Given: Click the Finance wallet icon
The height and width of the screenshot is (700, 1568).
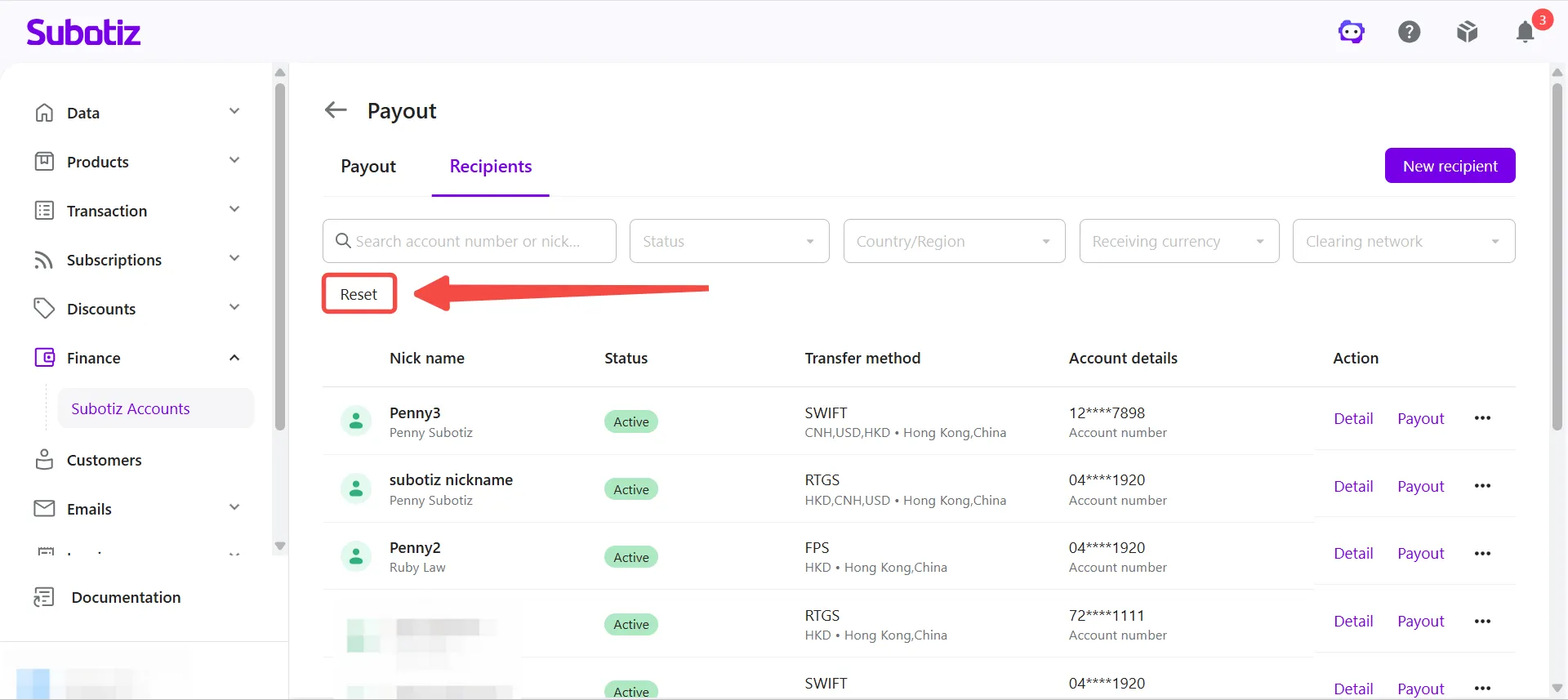Looking at the screenshot, I should pos(44,358).
